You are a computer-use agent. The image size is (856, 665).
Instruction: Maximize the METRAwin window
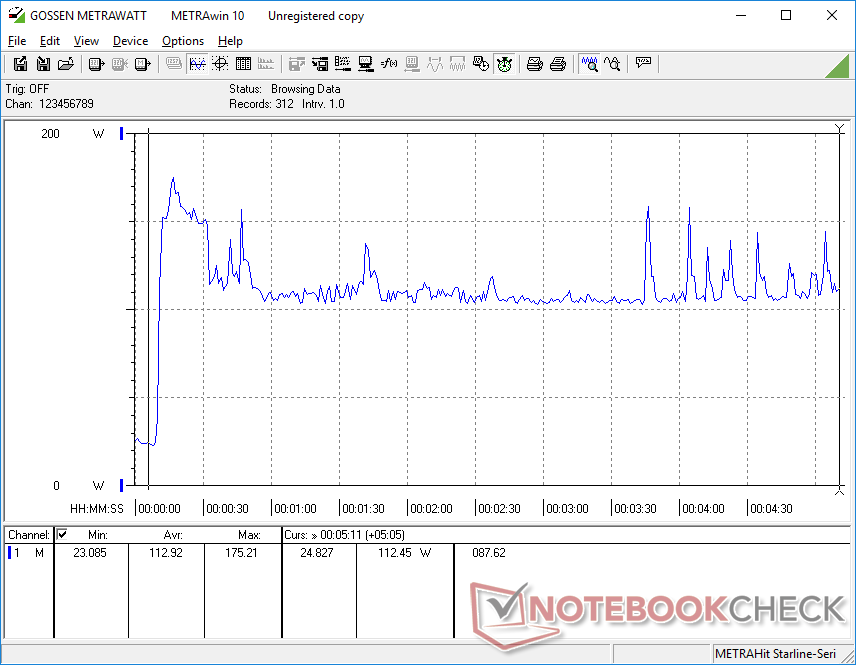(786, 15)
